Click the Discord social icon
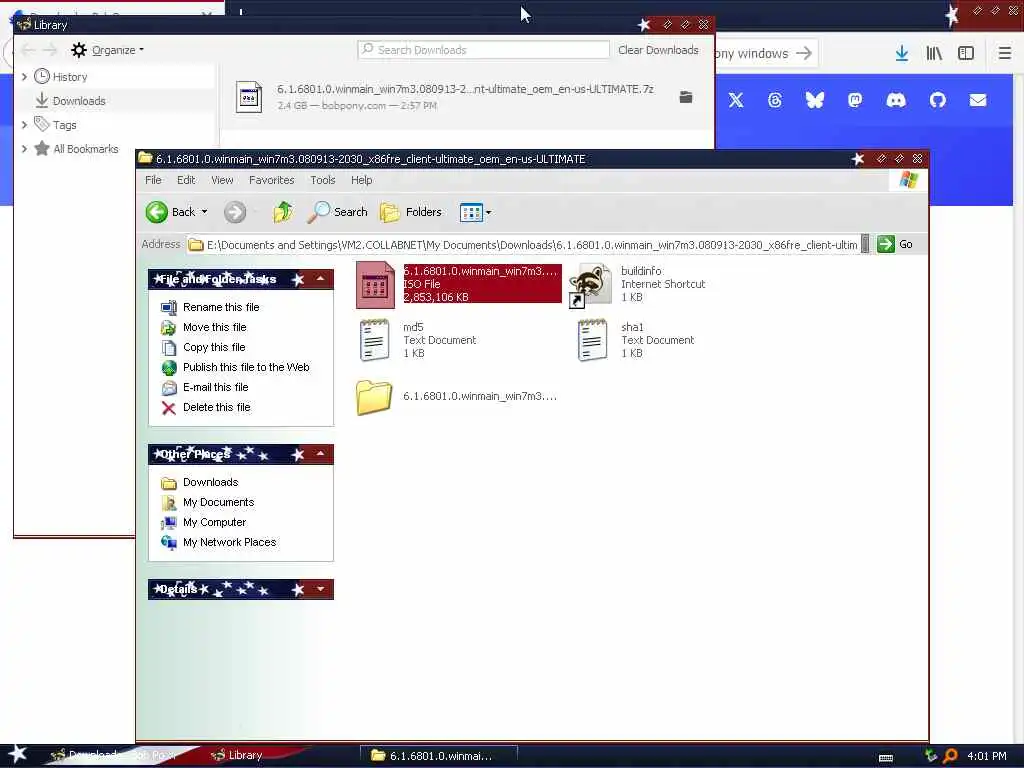1024x768 pixels. pyautogui.click(x=896, y=100)
